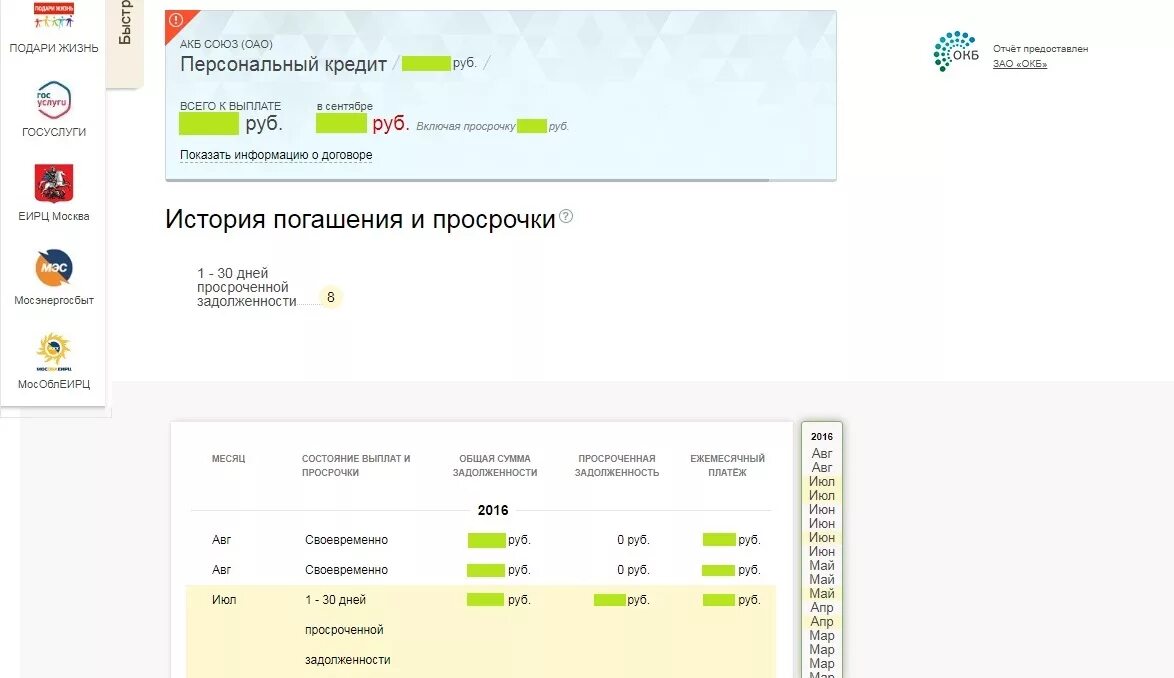Screen dimensions: 1174x678
Task: Open the Госуслуги service icon
Action: click(x=53, y=100)
